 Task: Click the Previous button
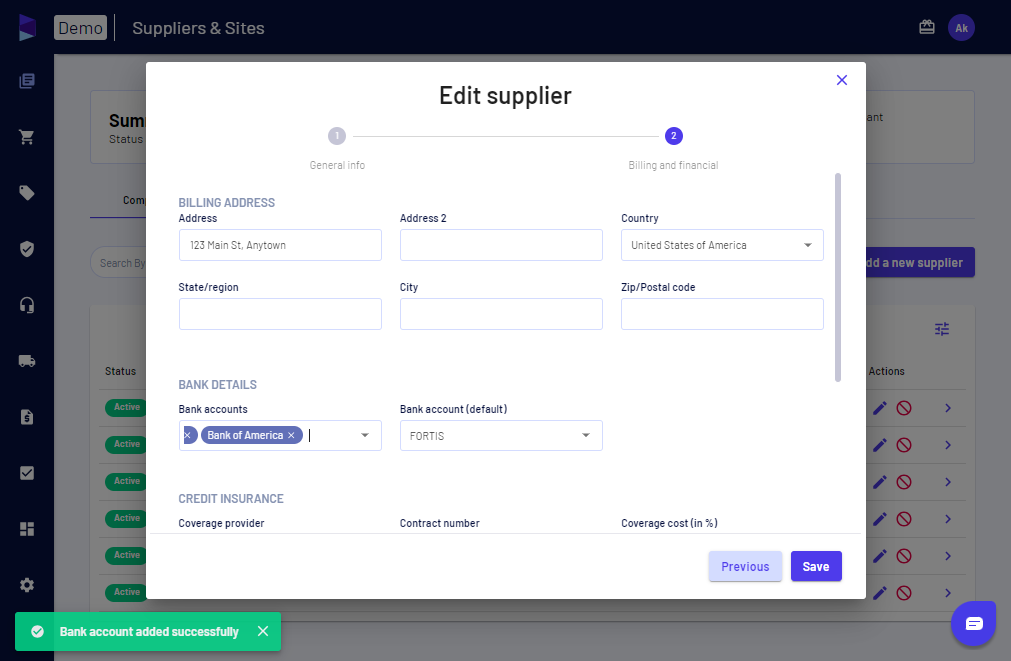tap(745, 566)
